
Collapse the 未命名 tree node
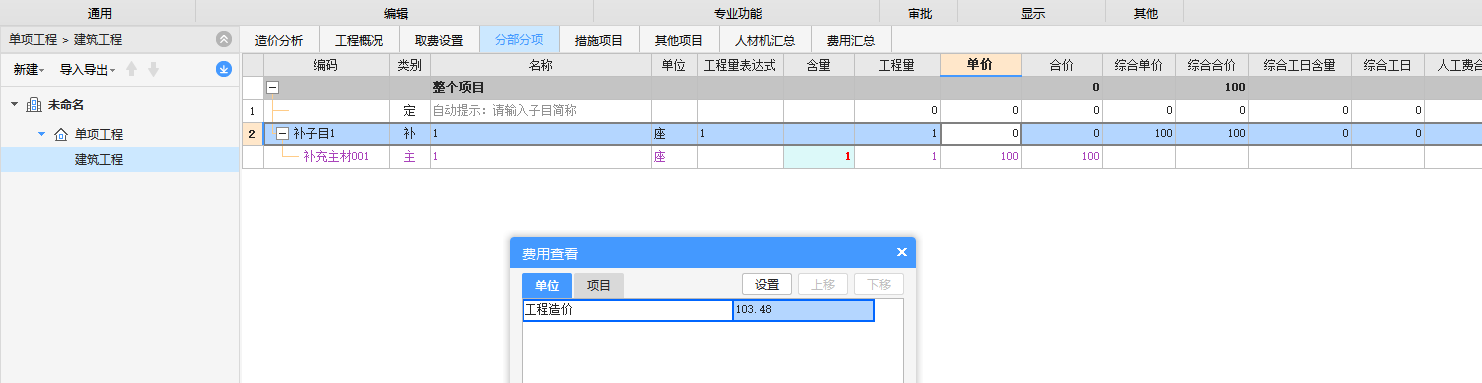click(x=14, y=104)
